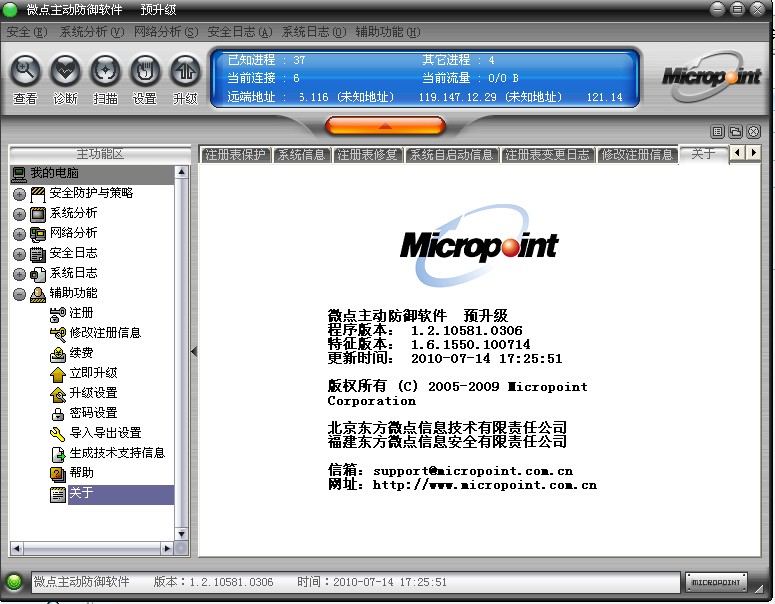This screenshot has height=604, width=775.
Task: Switch to the 系统自启动信息 tab
Action: pyautogui.click(x=452, y=155)
